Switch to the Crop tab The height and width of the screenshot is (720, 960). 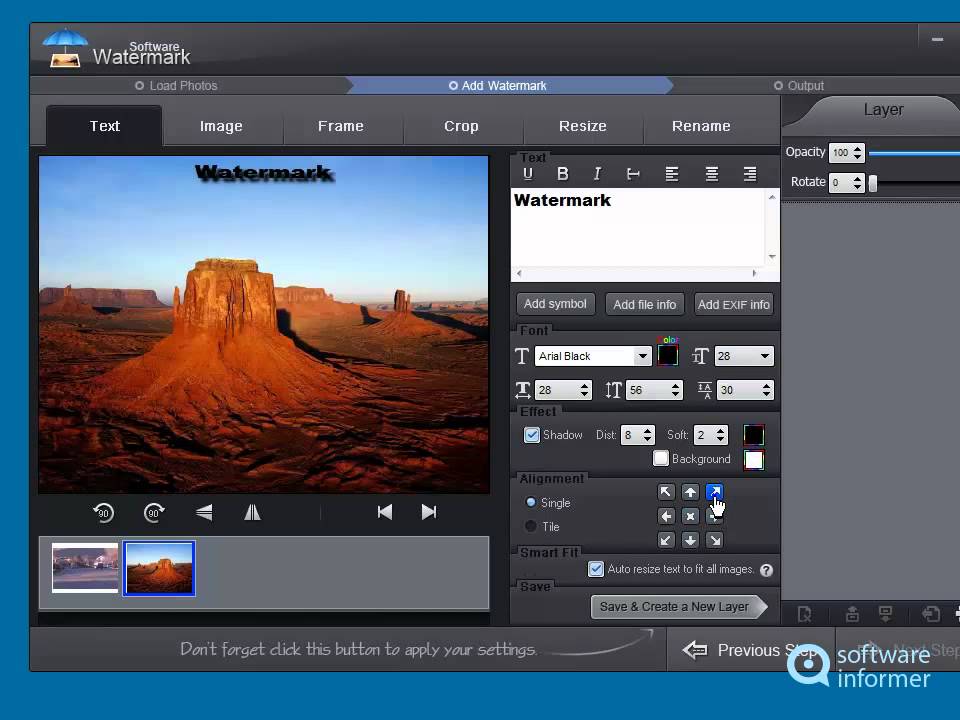461,126
